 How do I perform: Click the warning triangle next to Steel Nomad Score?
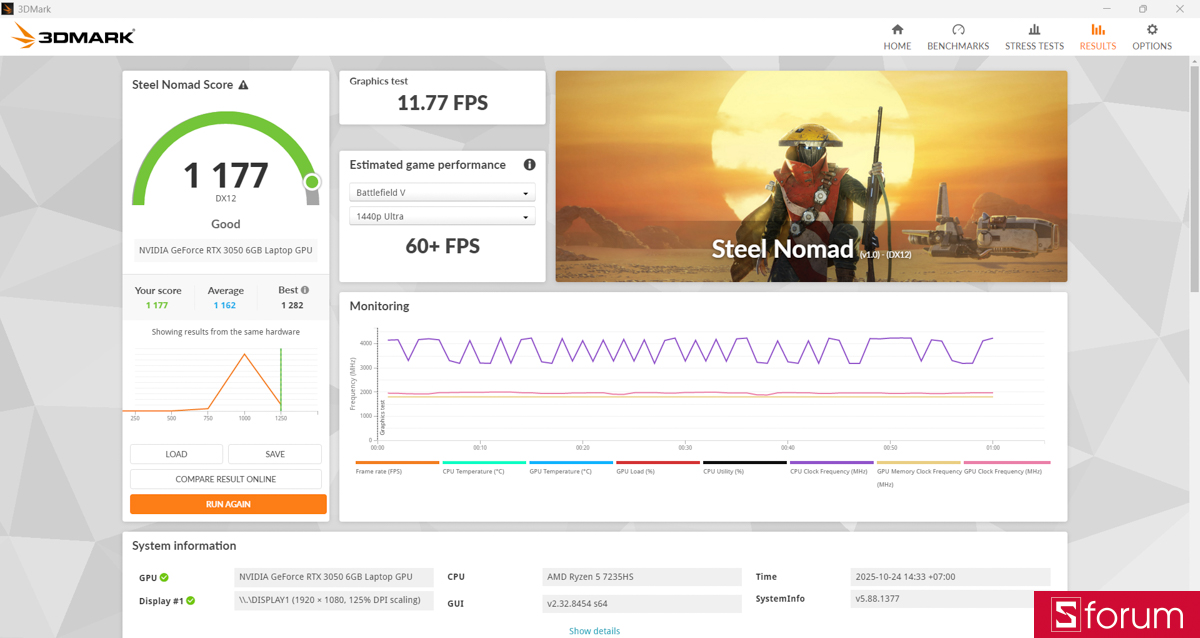click(x=243, y=85)
